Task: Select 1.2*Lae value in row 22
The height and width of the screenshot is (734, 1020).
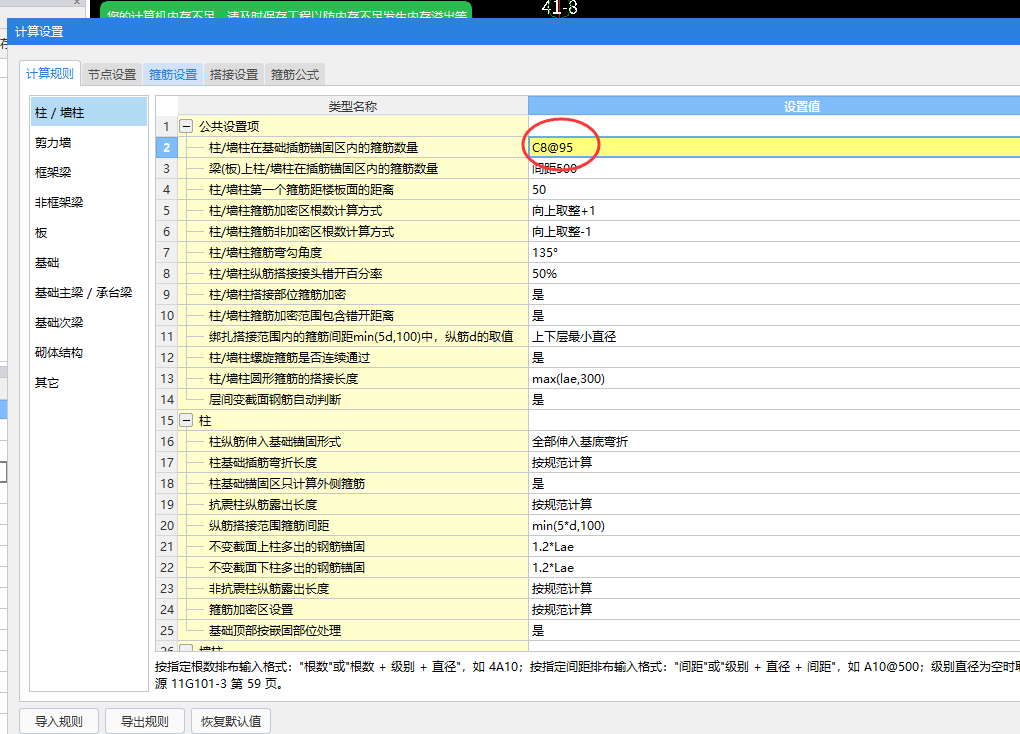Action: coord(774,567)
